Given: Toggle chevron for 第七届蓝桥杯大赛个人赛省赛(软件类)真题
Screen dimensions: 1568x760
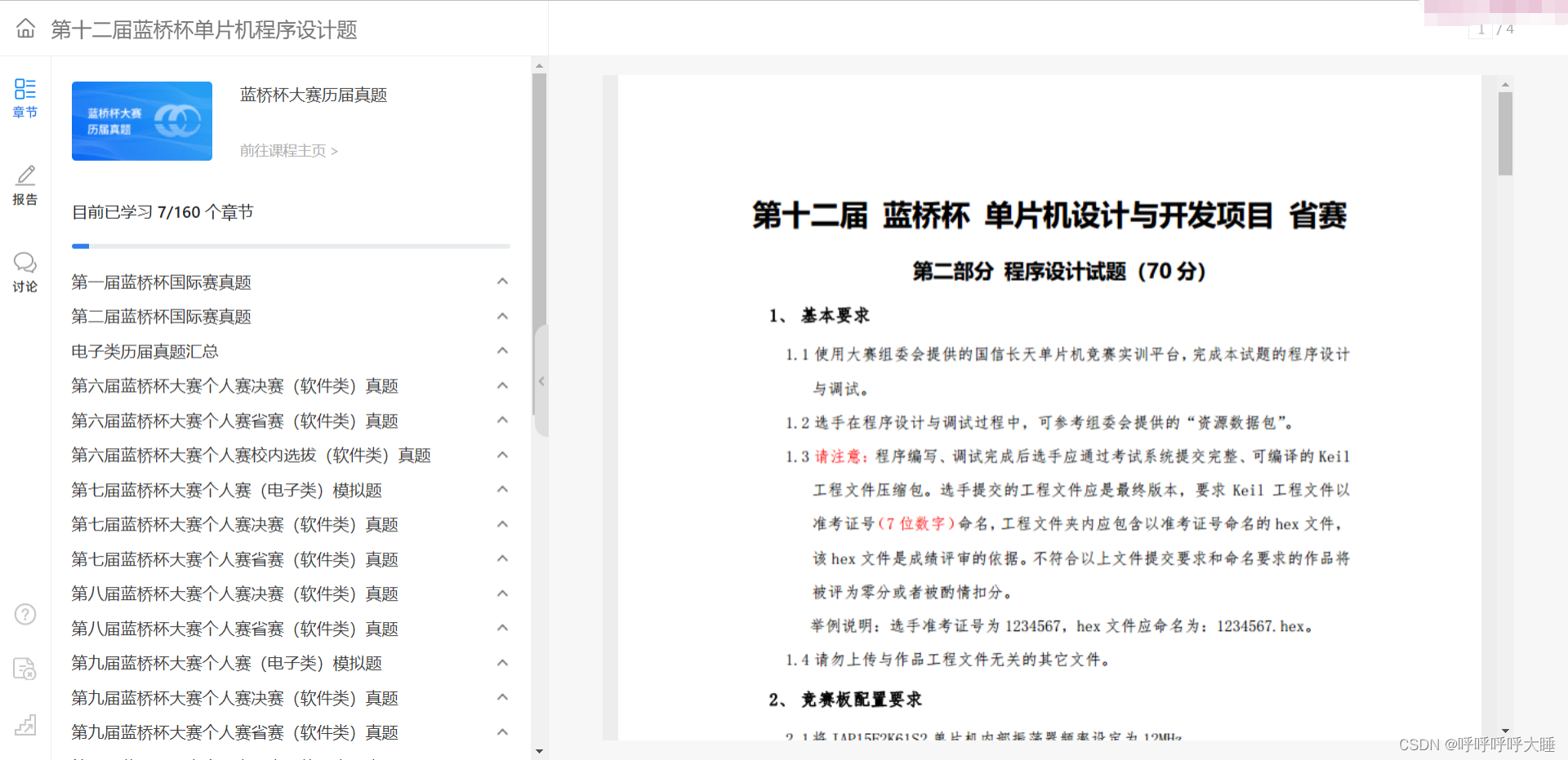Looking at the screenshot, I should 503,559.
